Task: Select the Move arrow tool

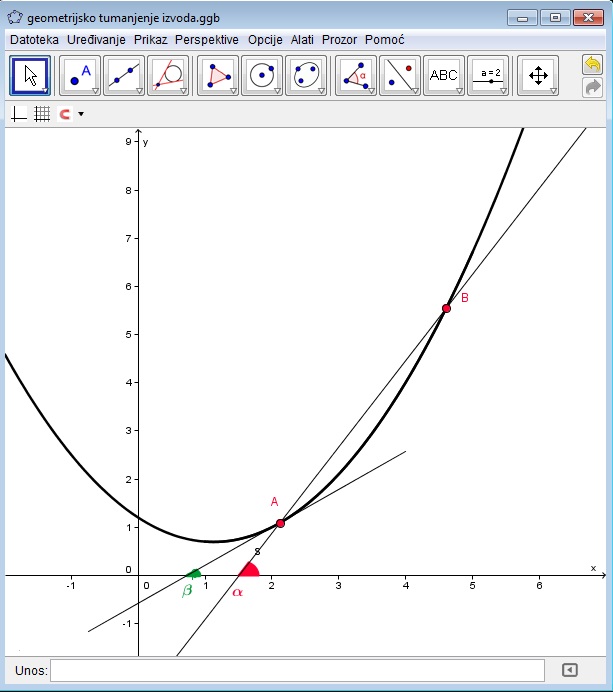Action: [29, 75]
